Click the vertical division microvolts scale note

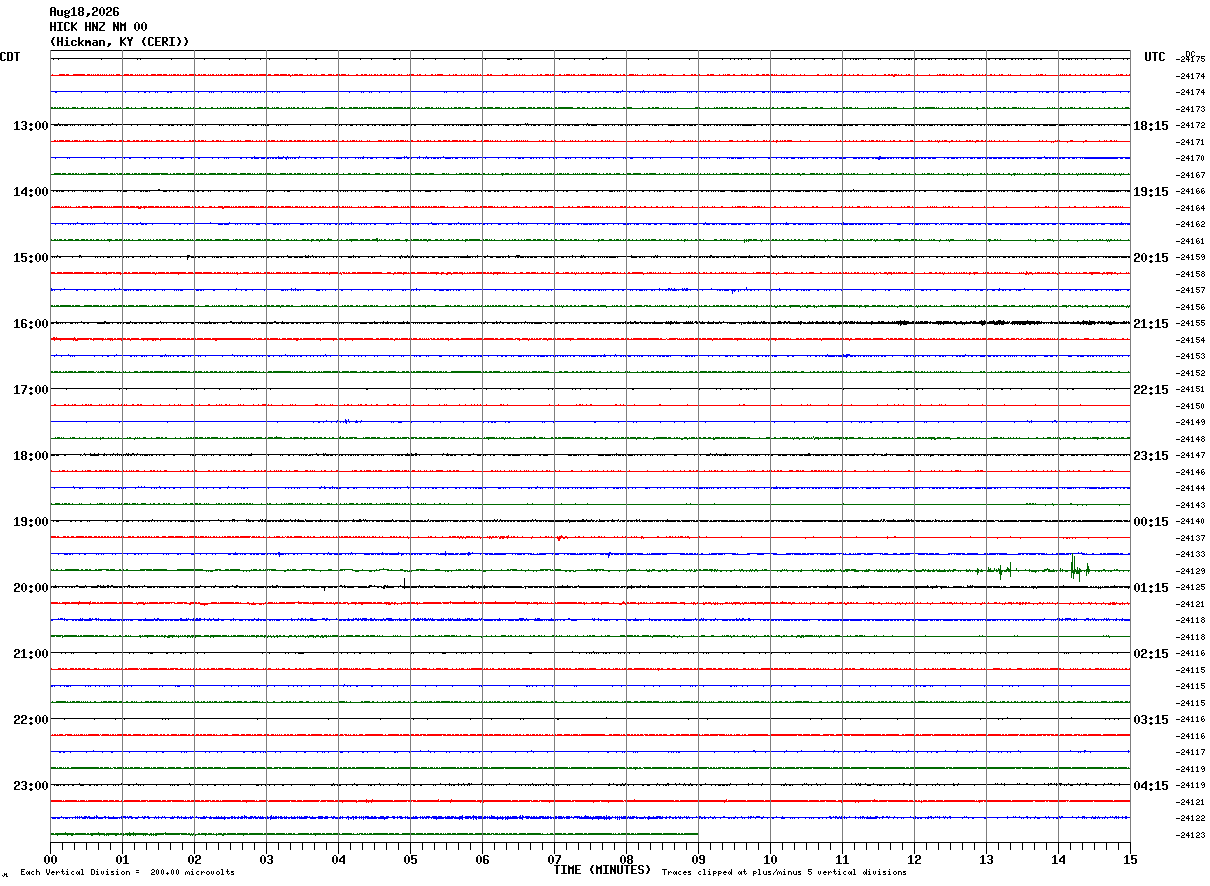click(127, 873)
